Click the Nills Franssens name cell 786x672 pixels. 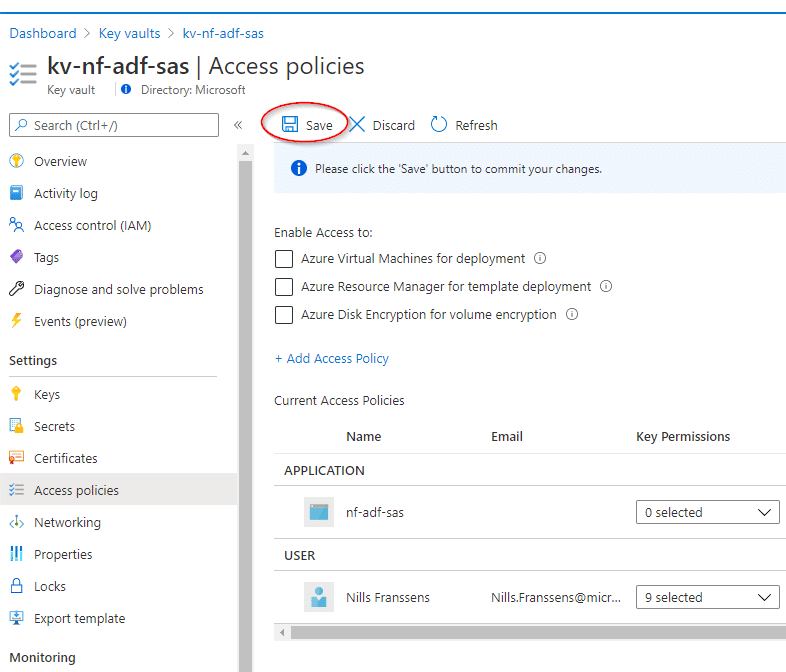387,597
